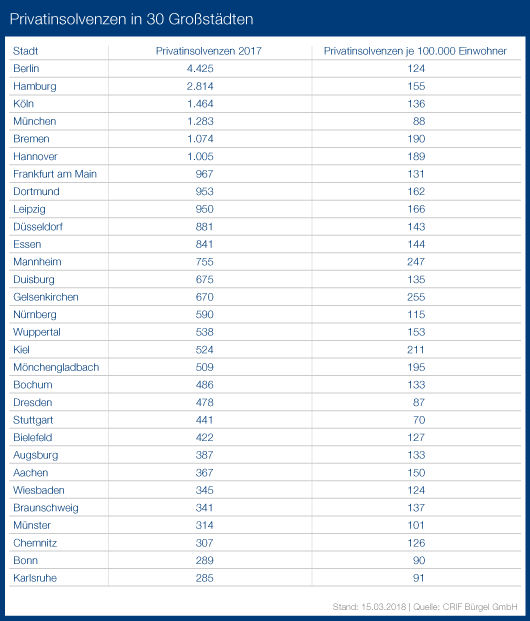The width and height of the screenshot is (530, 621).
Task: Click München's per-capita value 88
Action: coord(419,121)
